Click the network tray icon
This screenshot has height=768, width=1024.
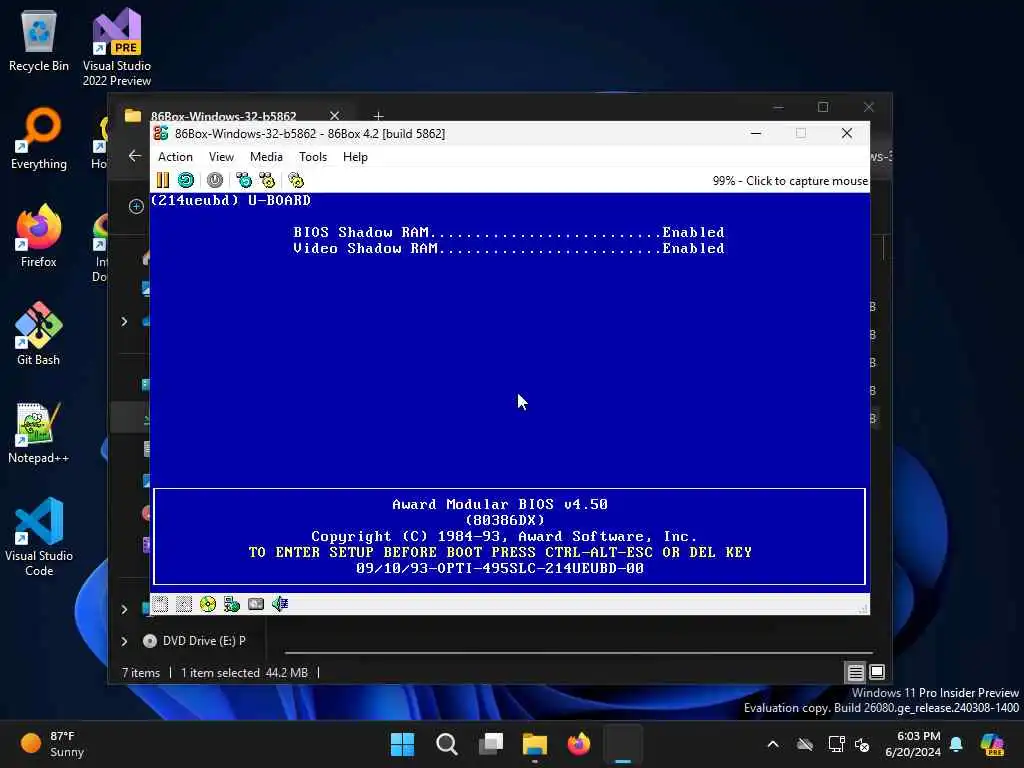[x=837, y=744]
